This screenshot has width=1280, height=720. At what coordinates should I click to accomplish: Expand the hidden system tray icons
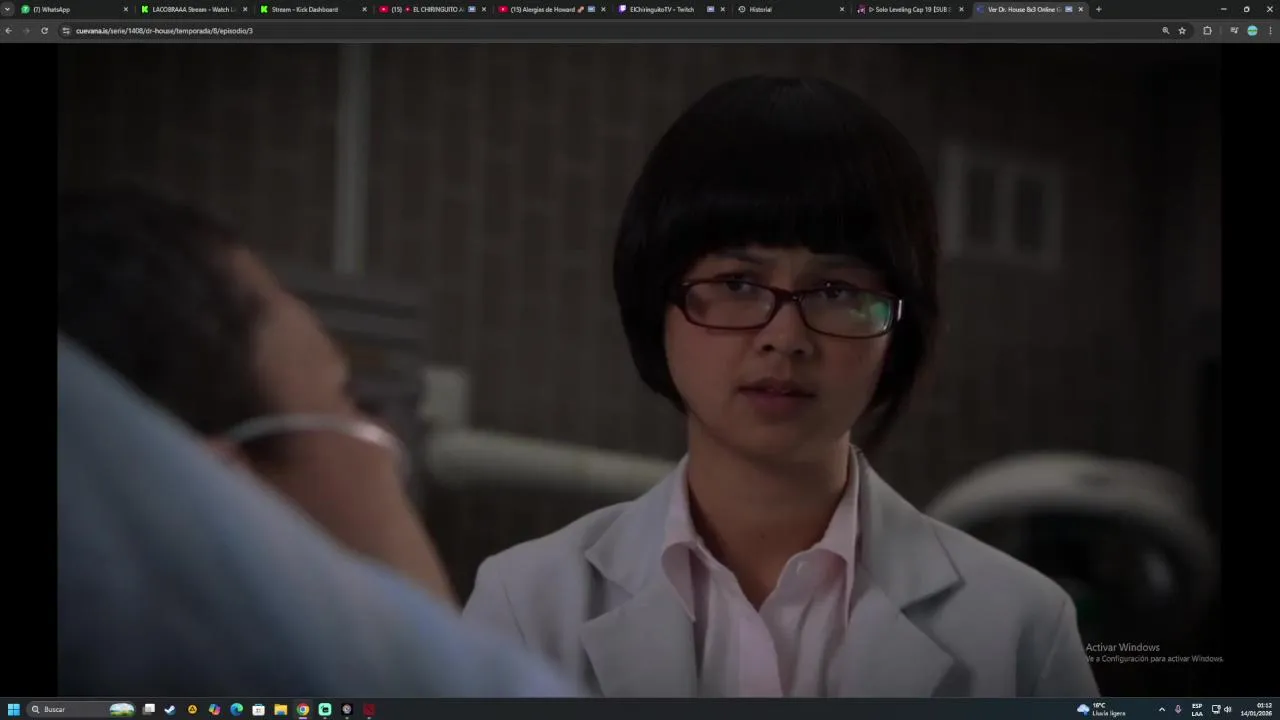coord(1161,709)
